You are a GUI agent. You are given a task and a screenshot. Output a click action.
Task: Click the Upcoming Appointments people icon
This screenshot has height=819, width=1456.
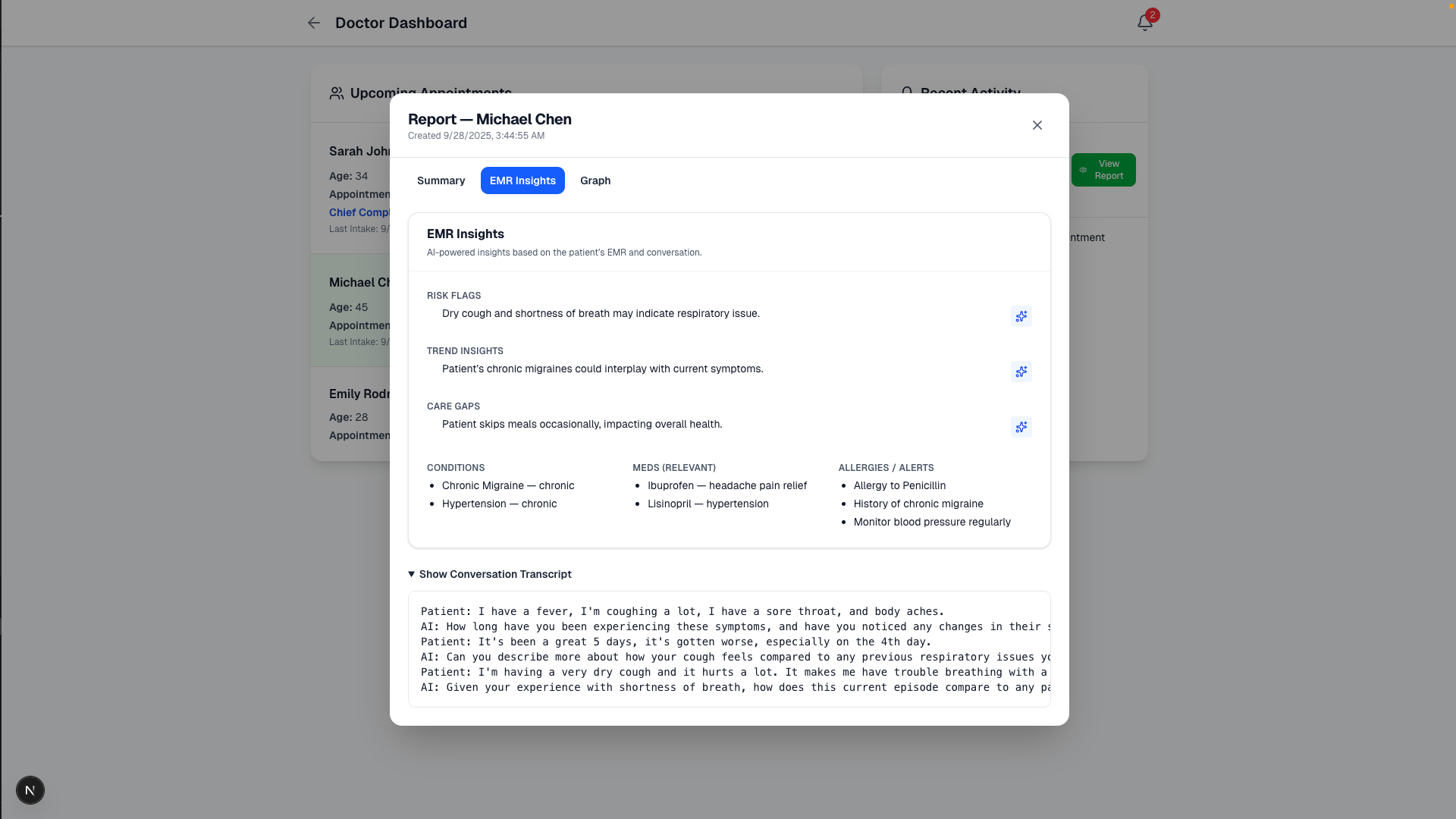click(337, 93)
